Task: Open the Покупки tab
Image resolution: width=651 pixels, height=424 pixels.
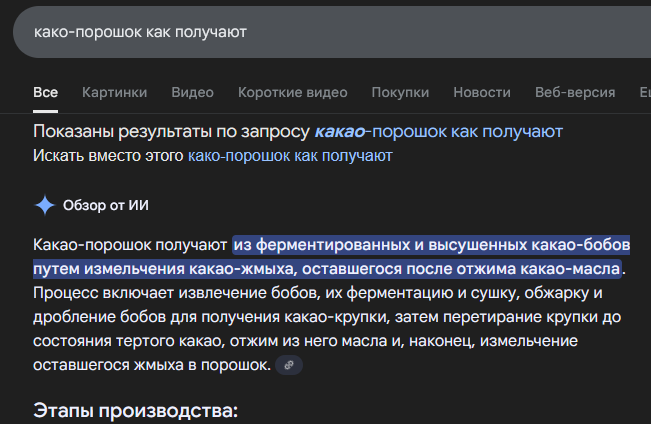Action: pyautogui.click(x=400, y=92)
